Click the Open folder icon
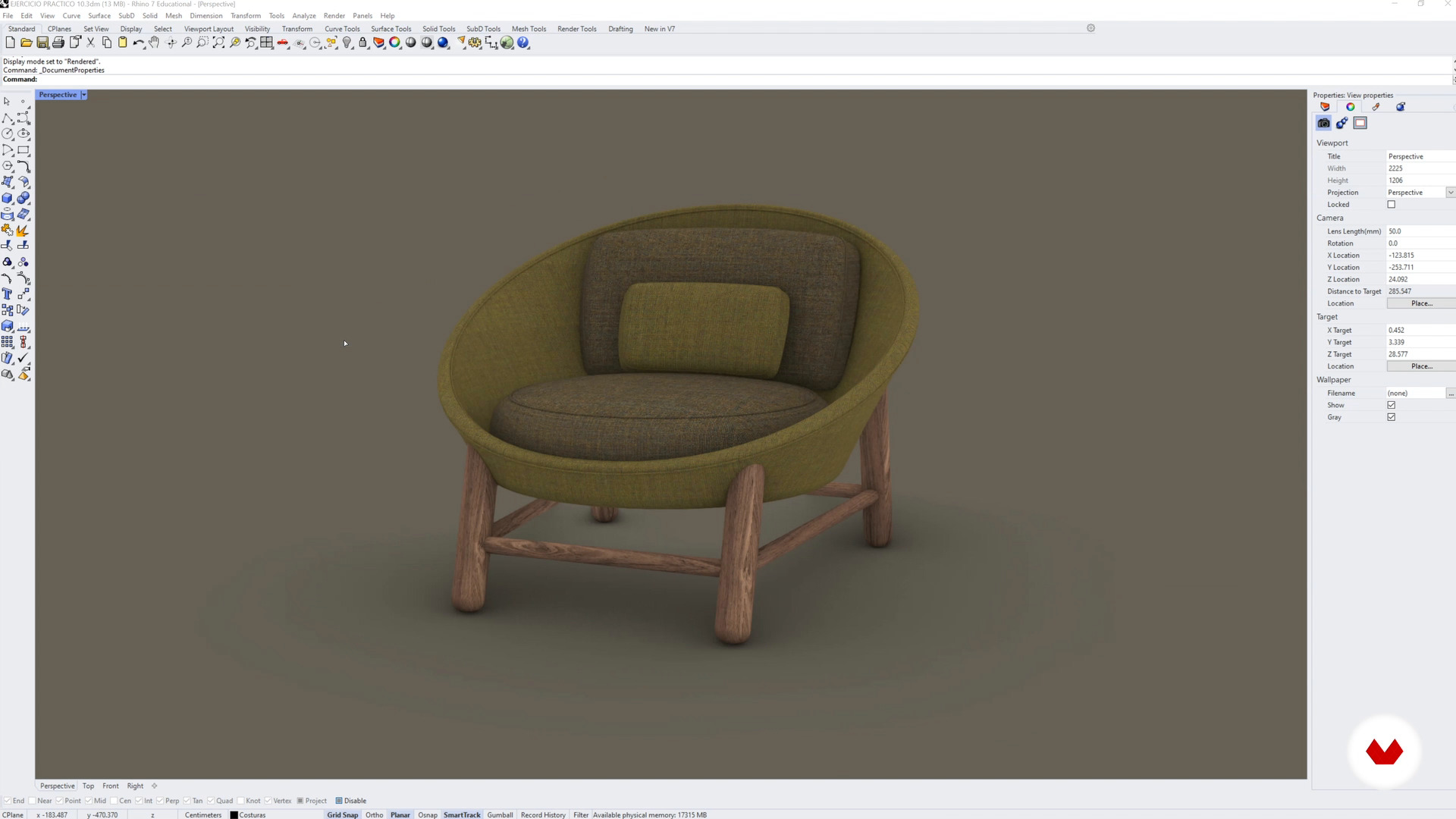The width and height of the screenshot is (1456, 819). (x=27, y=42)
